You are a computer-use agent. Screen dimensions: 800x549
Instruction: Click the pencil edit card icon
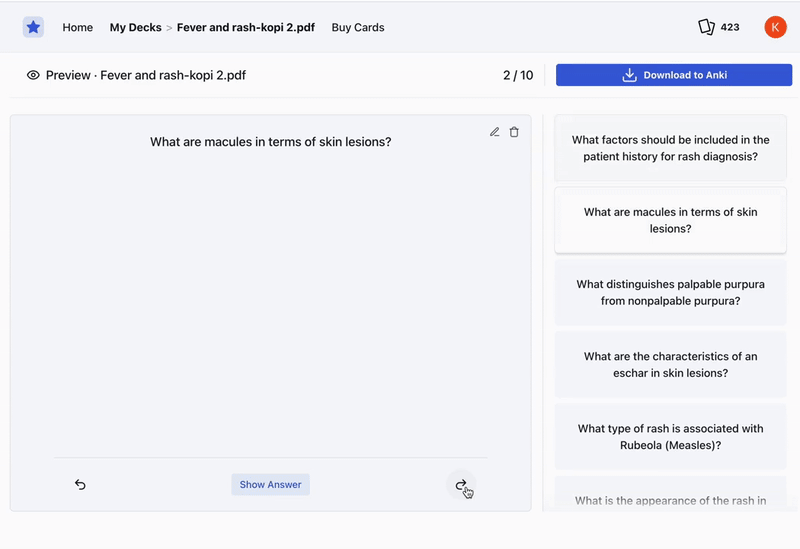point(494,132)
